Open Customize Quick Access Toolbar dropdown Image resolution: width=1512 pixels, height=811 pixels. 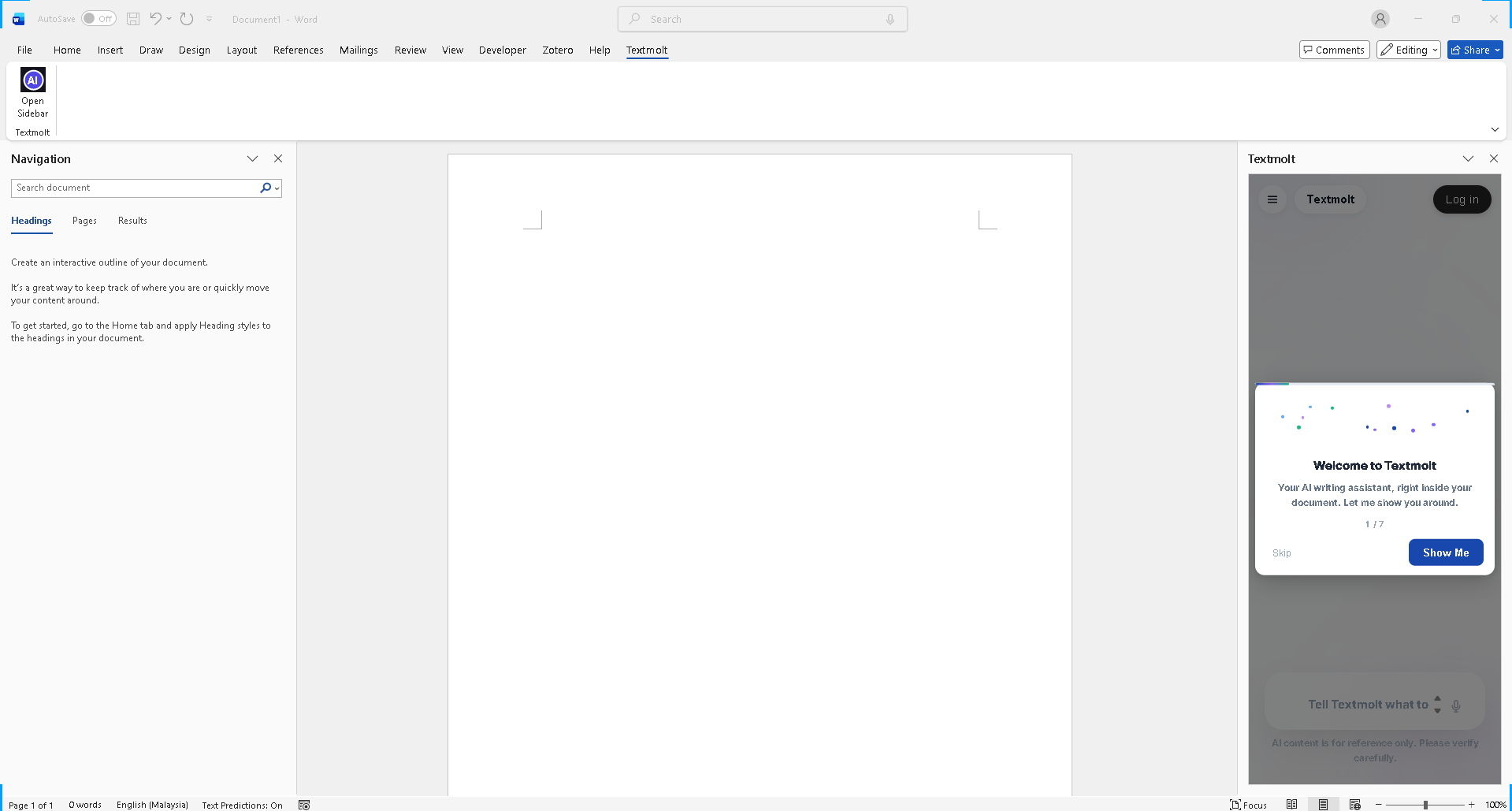coord(209,19)
